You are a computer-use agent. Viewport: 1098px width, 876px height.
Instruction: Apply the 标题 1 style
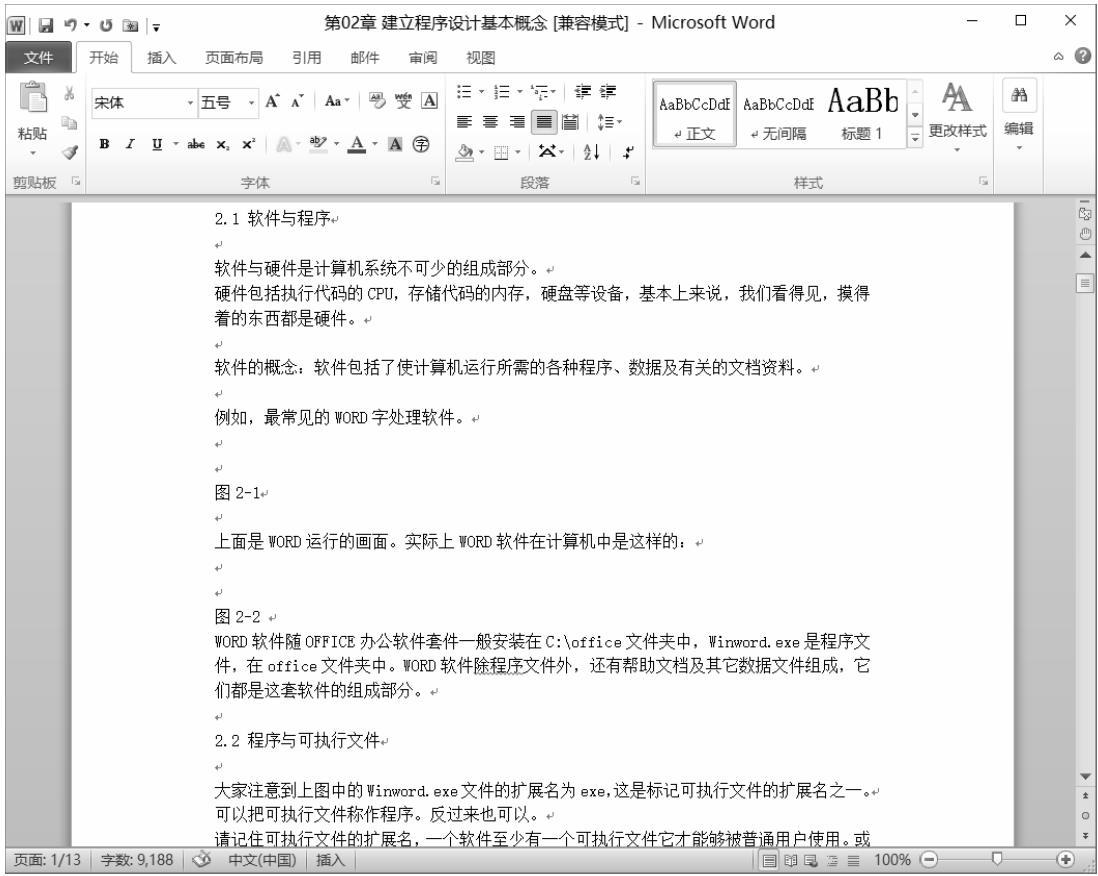[863, 115]
